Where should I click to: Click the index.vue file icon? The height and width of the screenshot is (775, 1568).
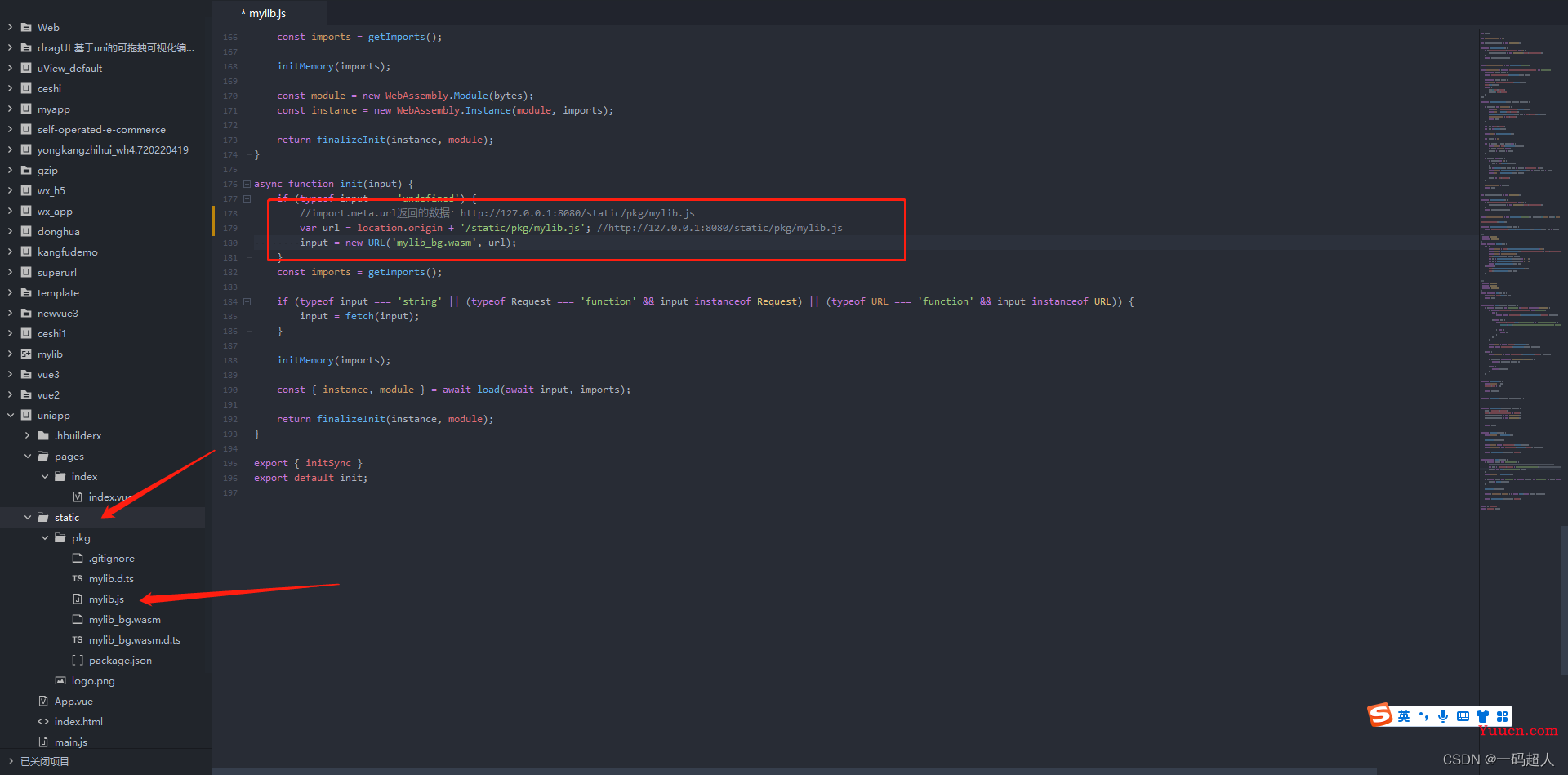(x=78, y=497)
